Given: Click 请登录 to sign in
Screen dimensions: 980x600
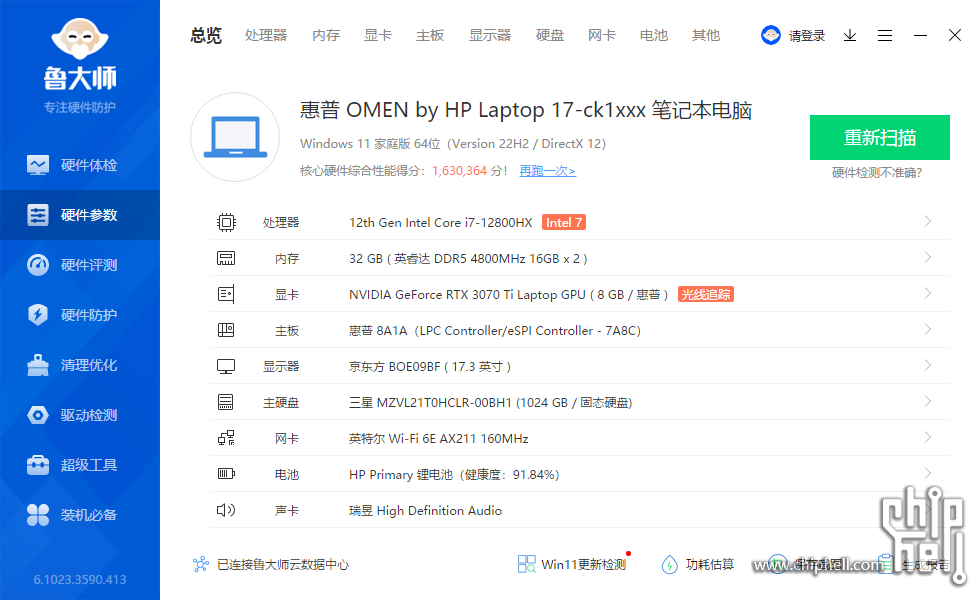Looking at the screenshot, I should (807, 36).
